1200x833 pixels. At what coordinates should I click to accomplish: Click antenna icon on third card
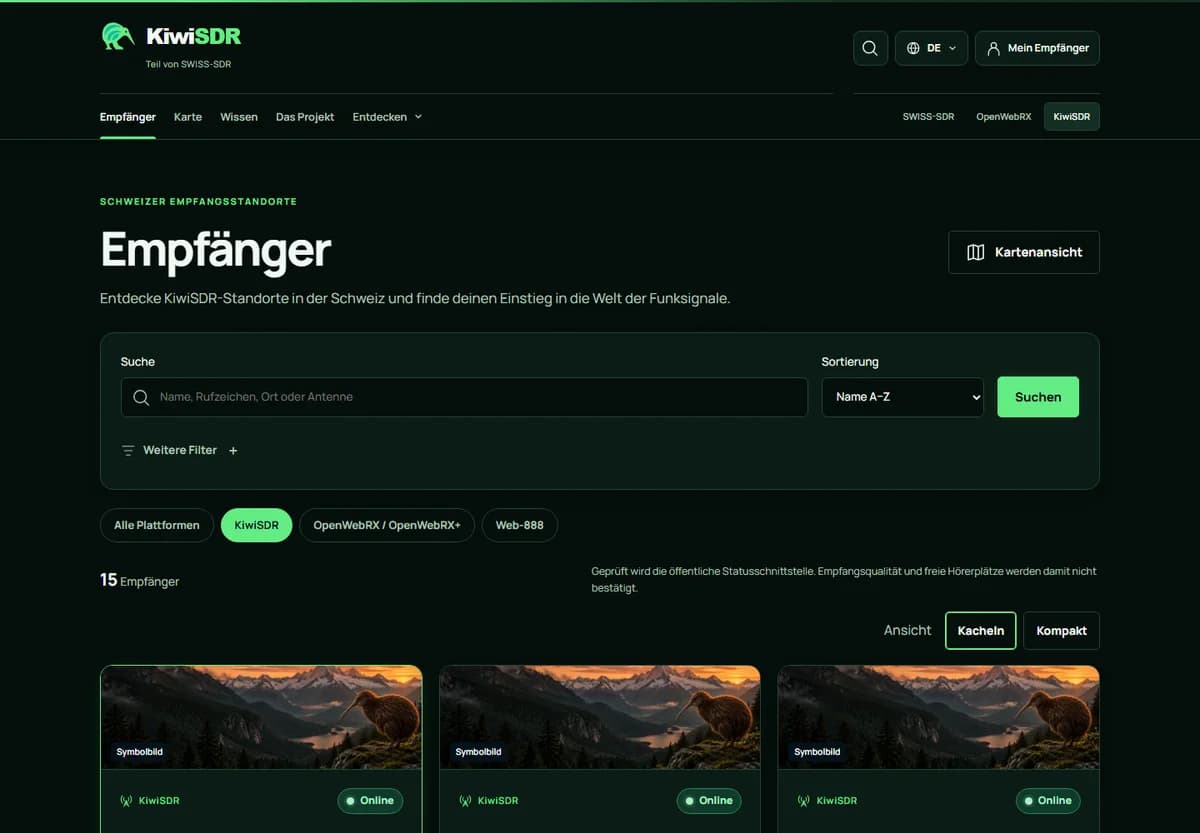click(x=804, y=801)
